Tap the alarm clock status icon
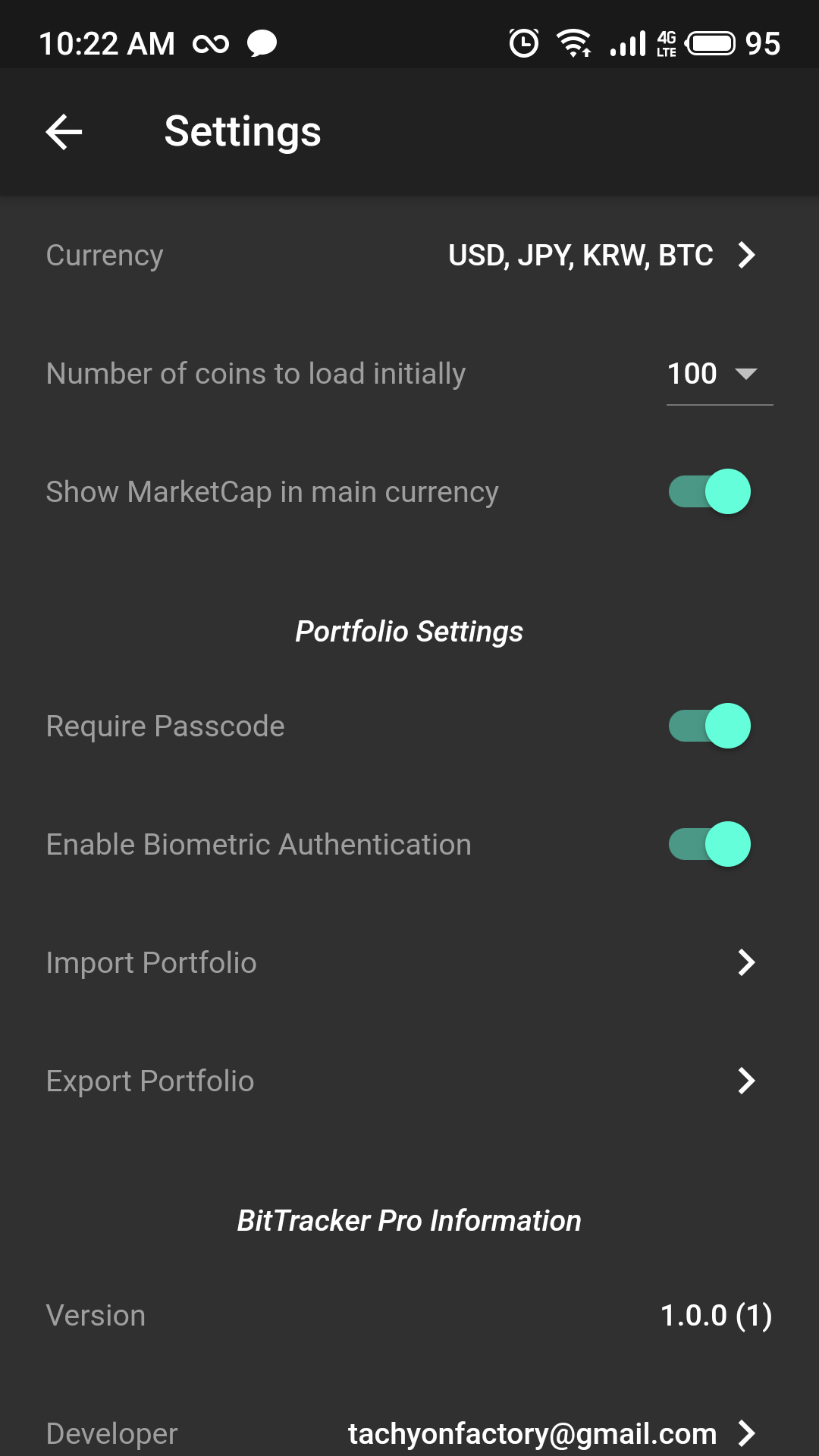 point(523,43)
